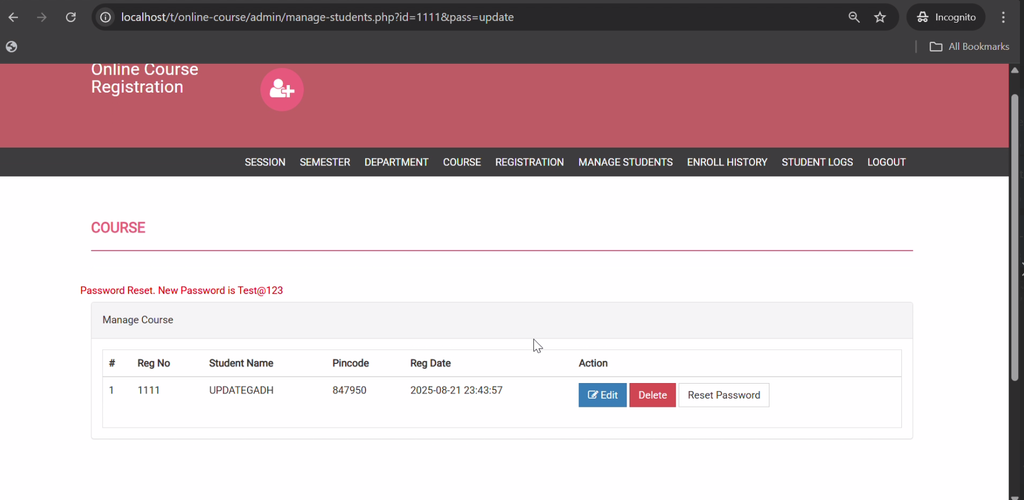Click the site info icon in the address bar

tap(105, 18)
